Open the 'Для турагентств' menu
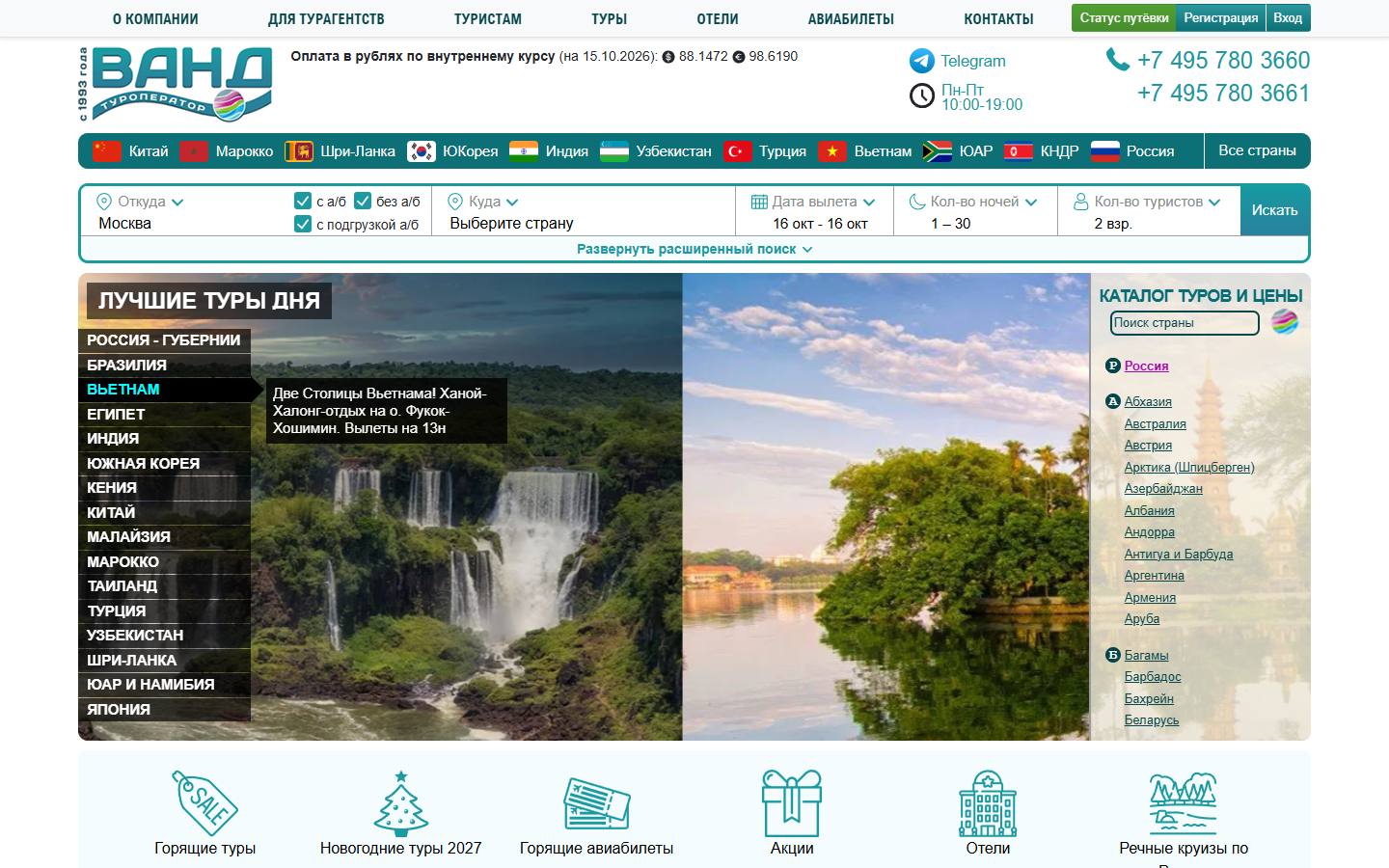Screen dimensions: 1389x868 [326, 18]
